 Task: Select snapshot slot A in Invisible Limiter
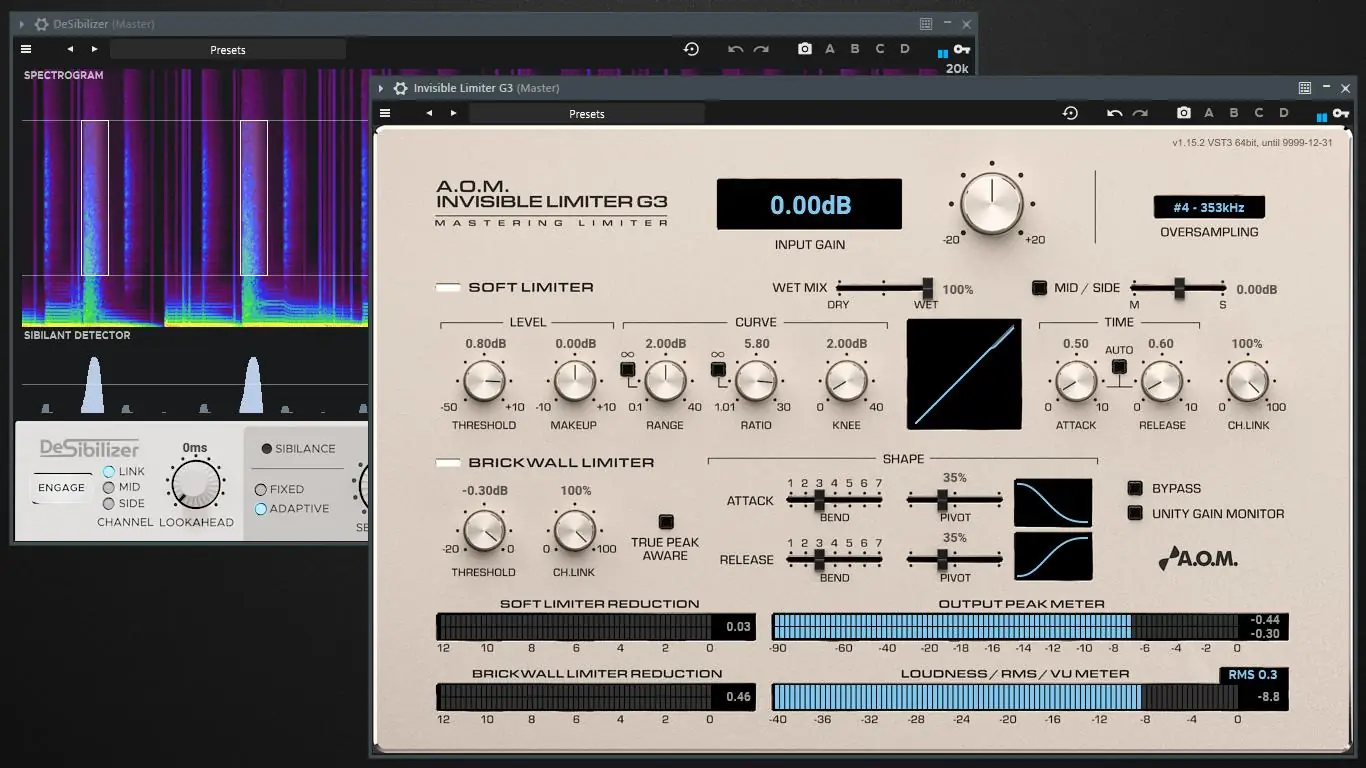1209,113
